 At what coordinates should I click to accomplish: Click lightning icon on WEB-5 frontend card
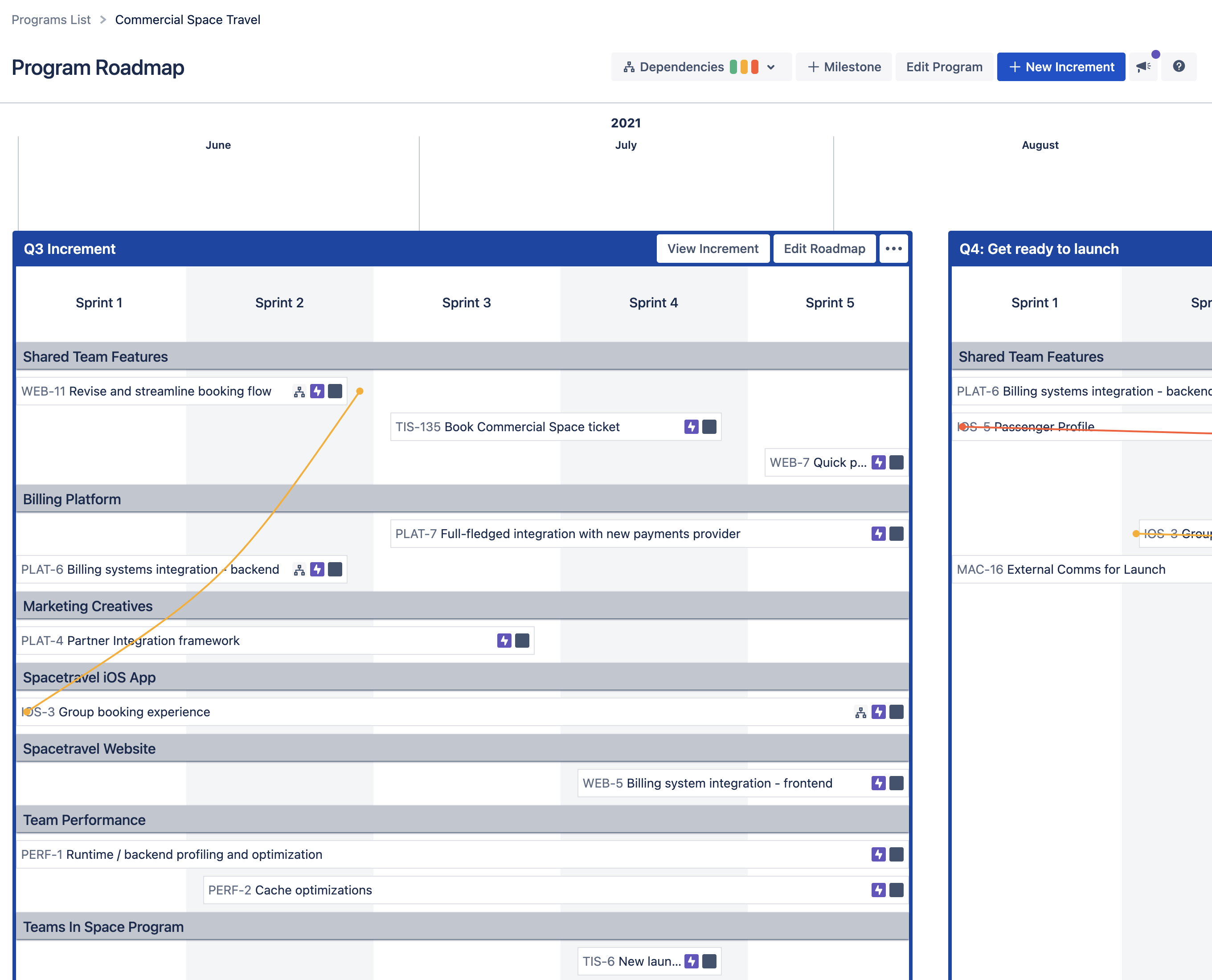point(878,784)
